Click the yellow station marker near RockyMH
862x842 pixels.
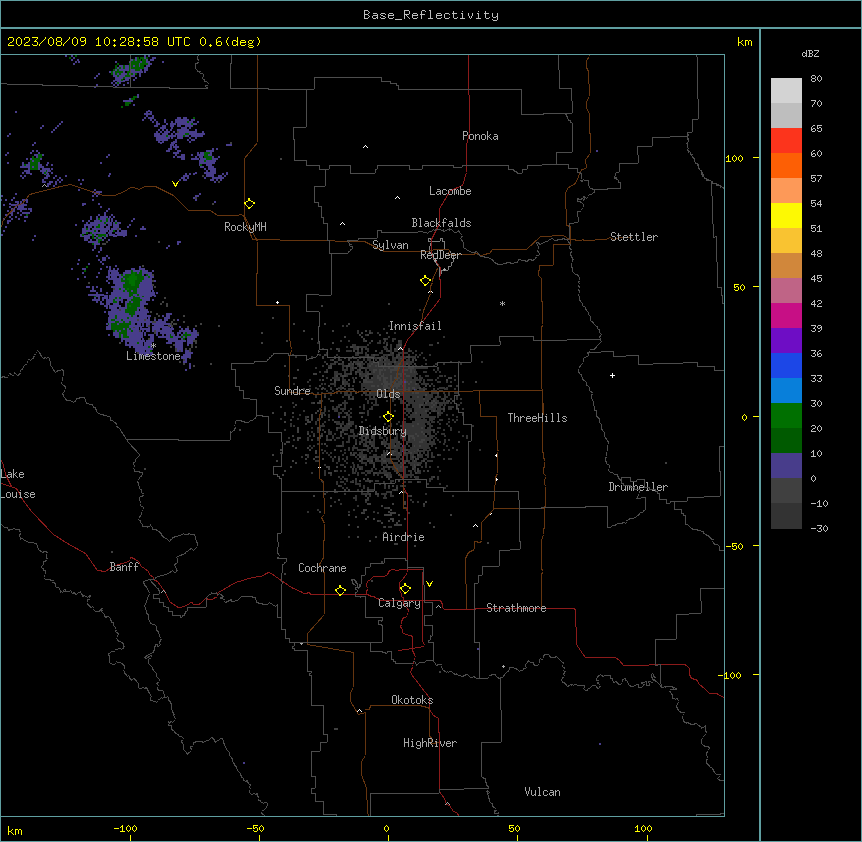pos(249,203)
